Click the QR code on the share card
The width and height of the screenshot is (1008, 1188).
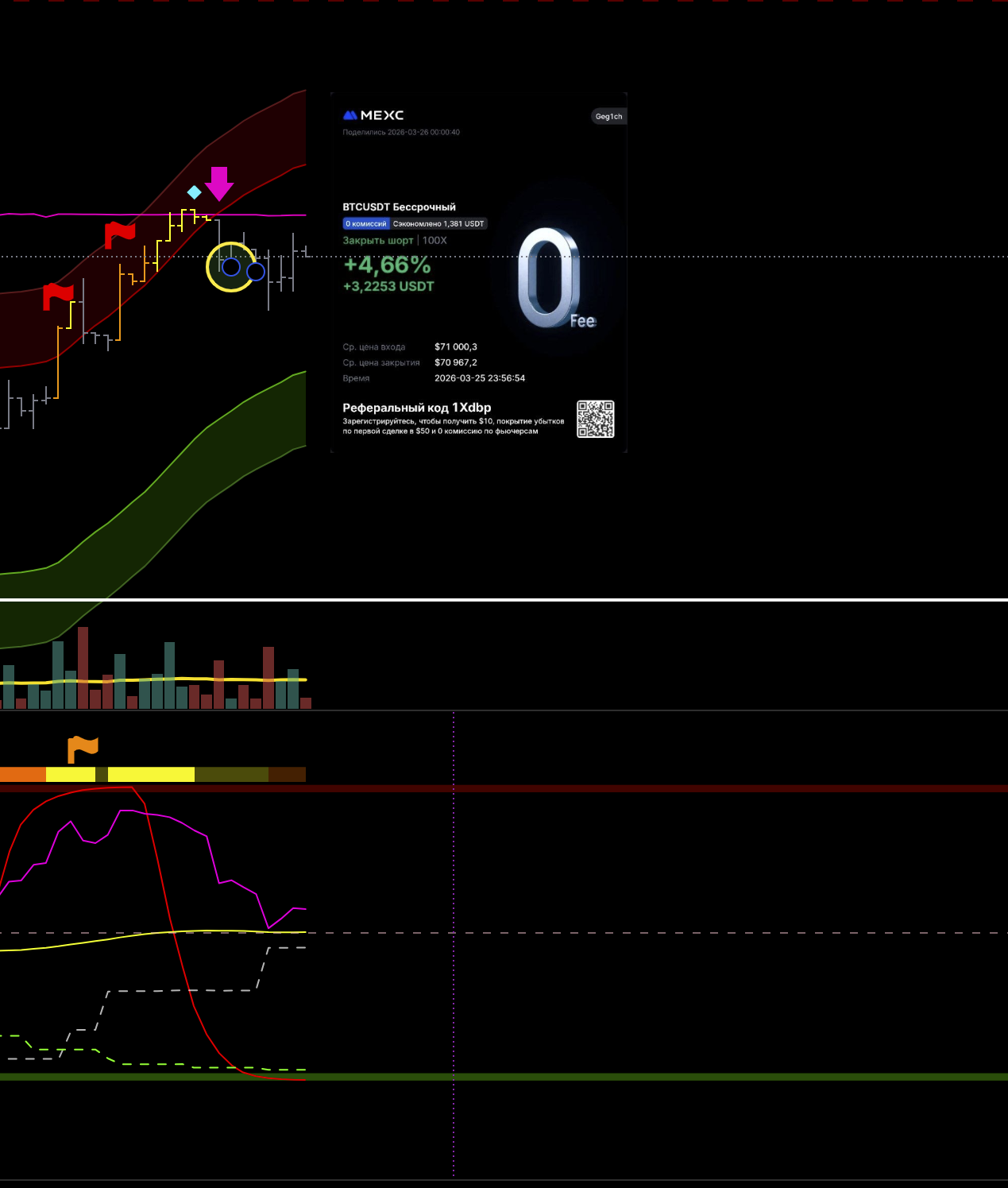[595, 419]
